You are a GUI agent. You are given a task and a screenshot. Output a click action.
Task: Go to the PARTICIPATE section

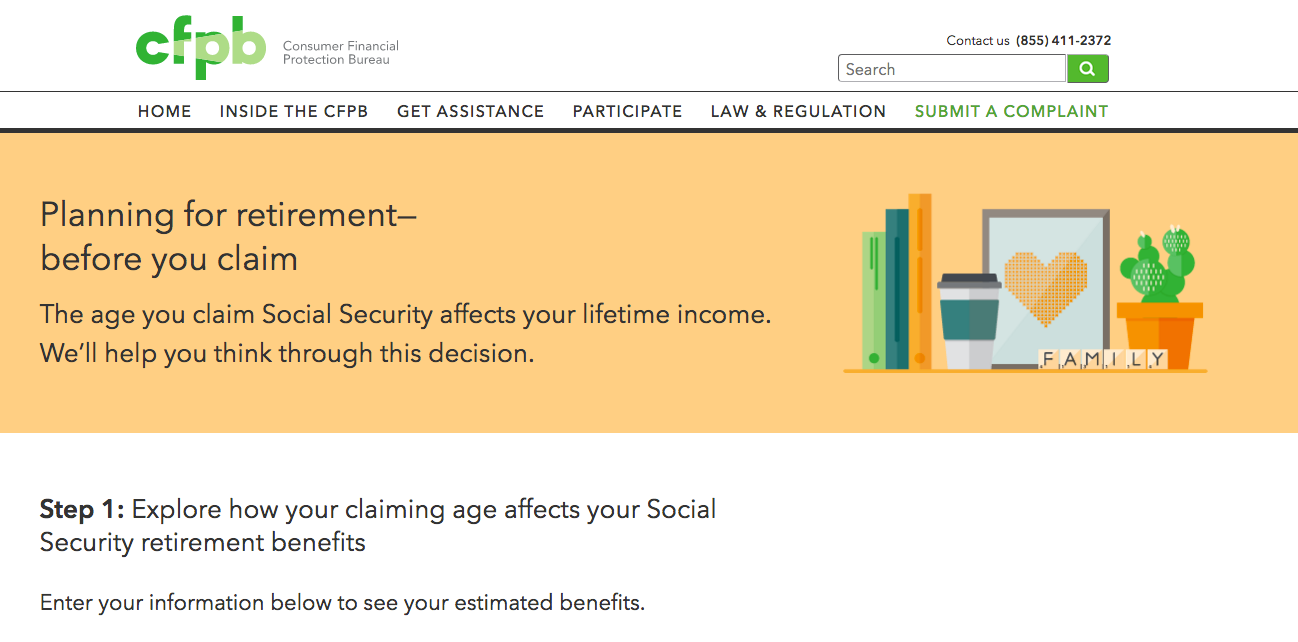pos(627,111)
